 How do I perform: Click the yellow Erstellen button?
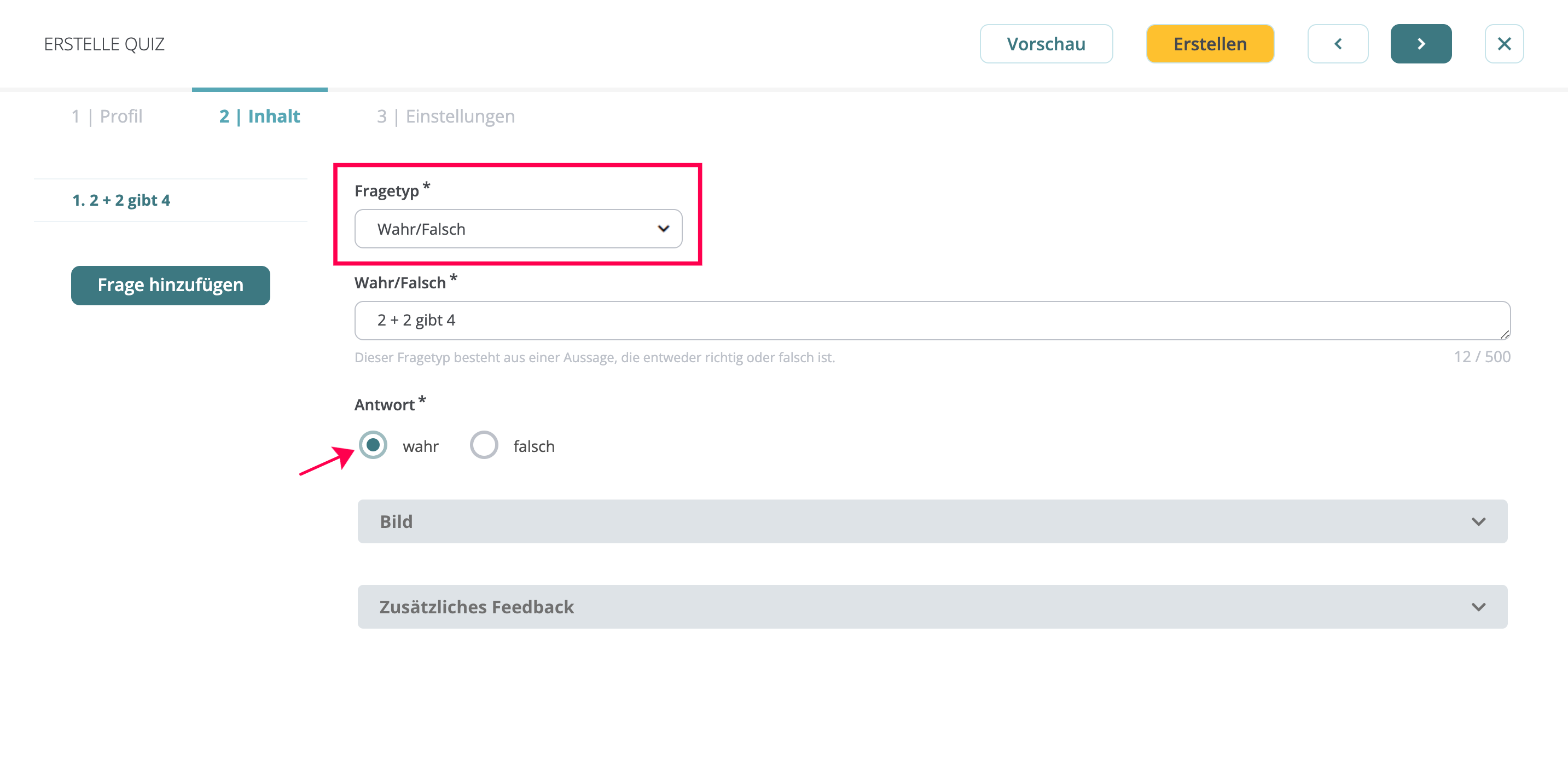[x=1210, y=44]
